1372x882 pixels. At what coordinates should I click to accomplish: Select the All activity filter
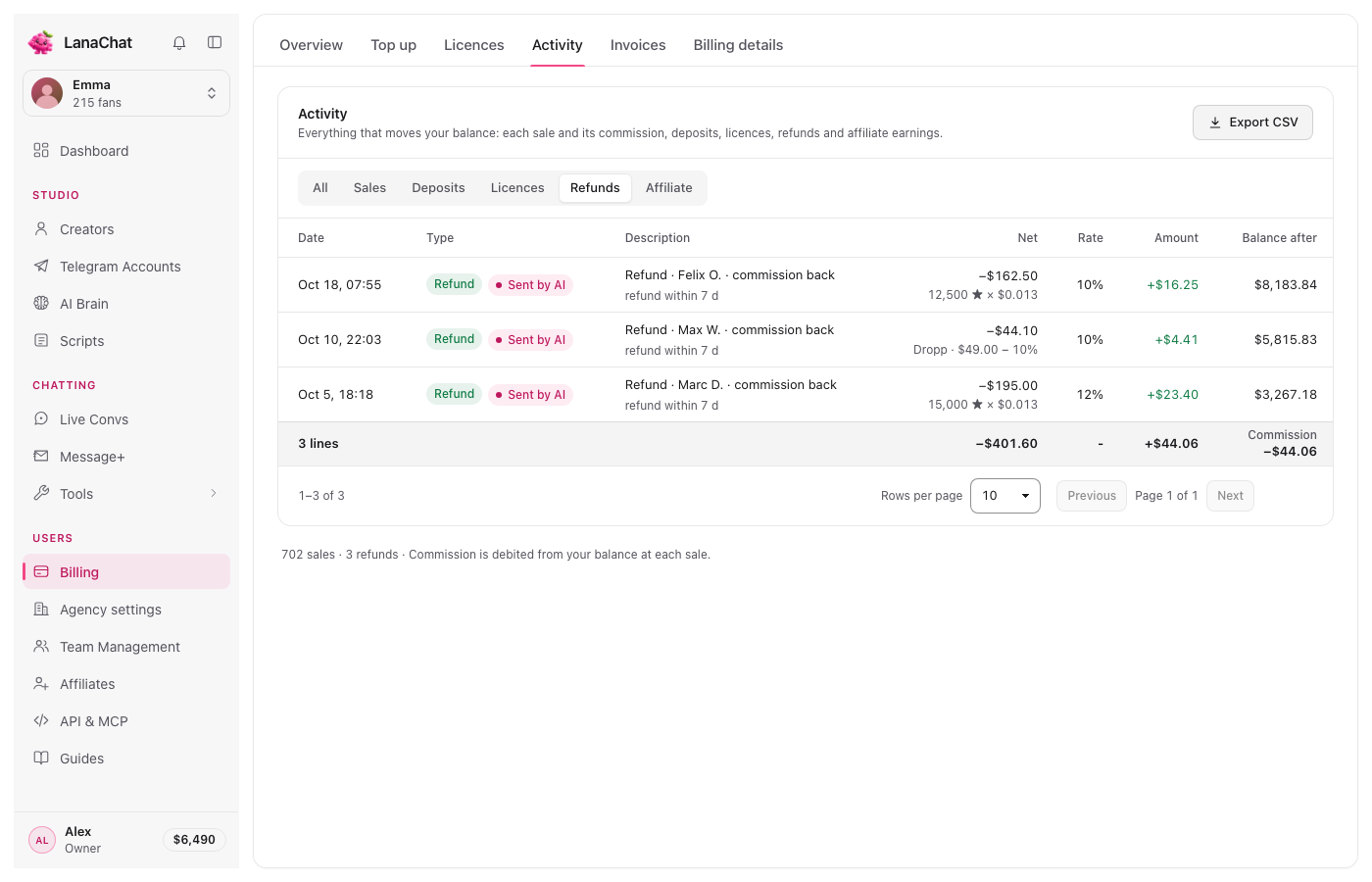pos(320,188)
